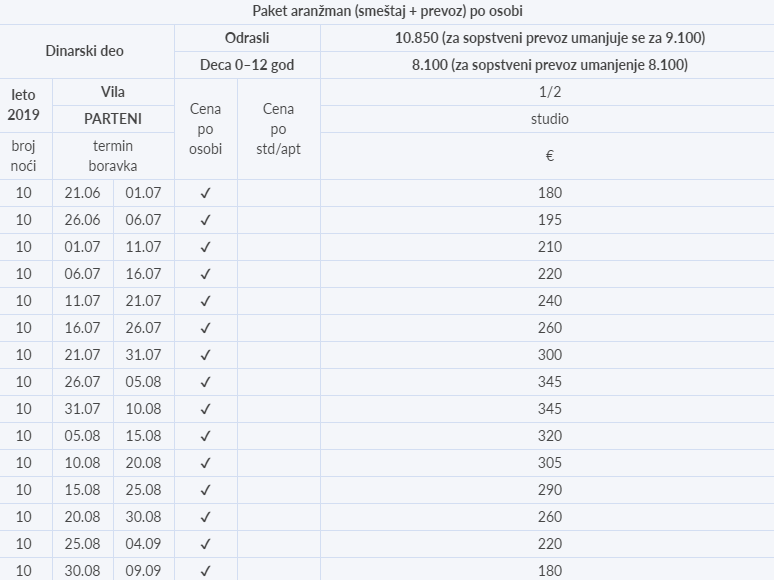Select the Deca 0–12 god cell
This screenshot has width=774, height=580.
tap(247, 65)
